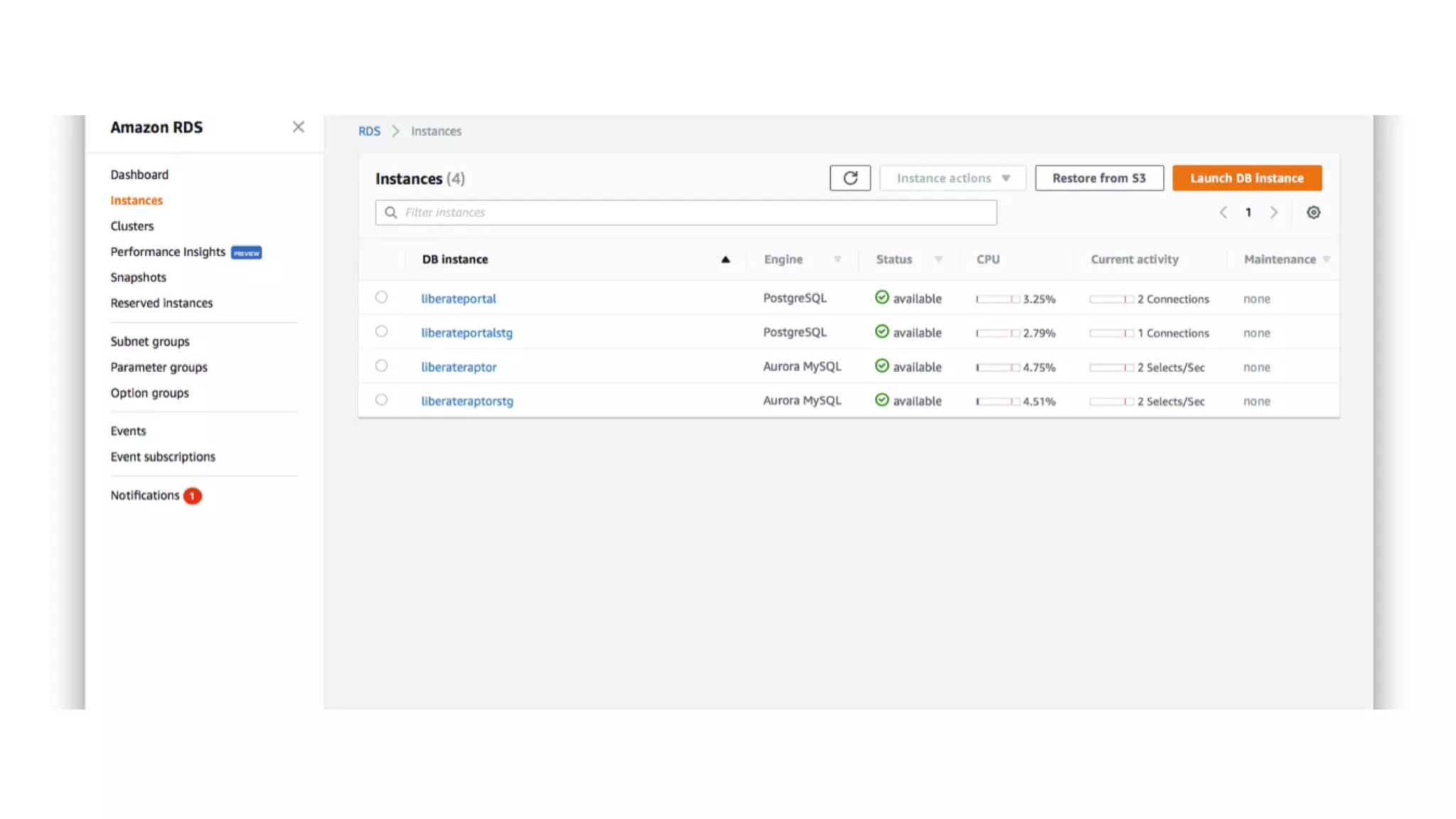Close the Amazon RDS sidebar
The width and height of the screenshot is (1456, 819).
[299, 127]
